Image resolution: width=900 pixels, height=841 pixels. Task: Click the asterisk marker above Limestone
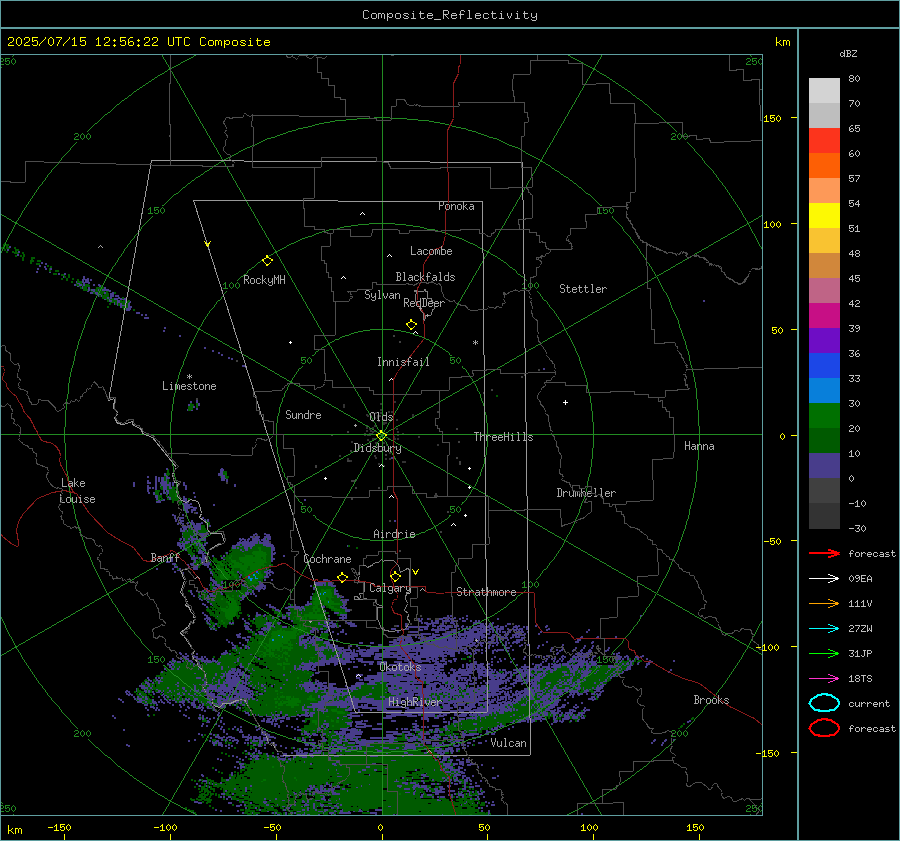189,377
